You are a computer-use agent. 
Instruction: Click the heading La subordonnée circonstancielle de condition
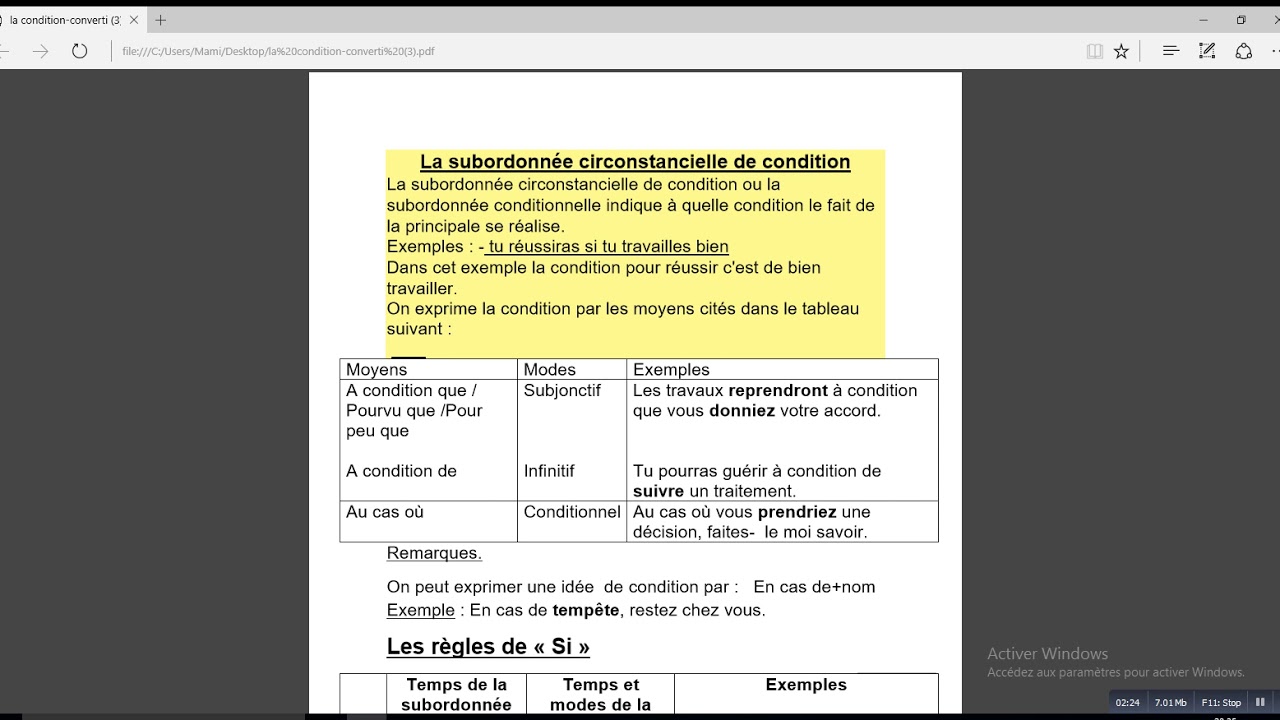pos(635,162)
